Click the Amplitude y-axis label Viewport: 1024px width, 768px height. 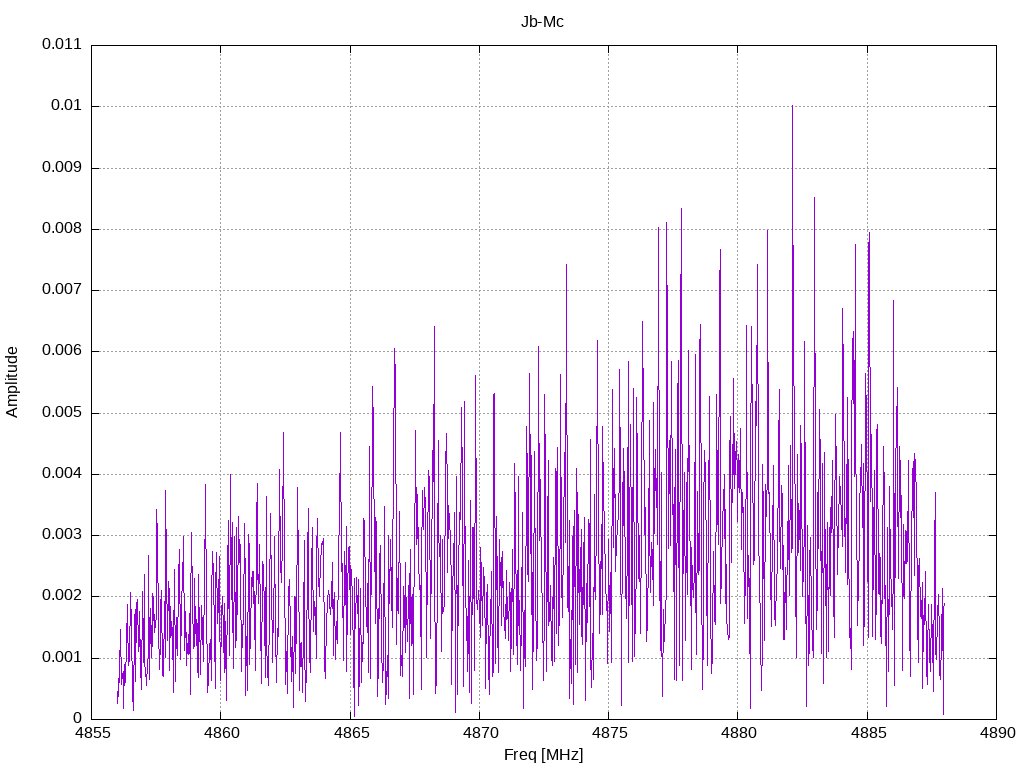pyautogui.click(x=13, y=382)
